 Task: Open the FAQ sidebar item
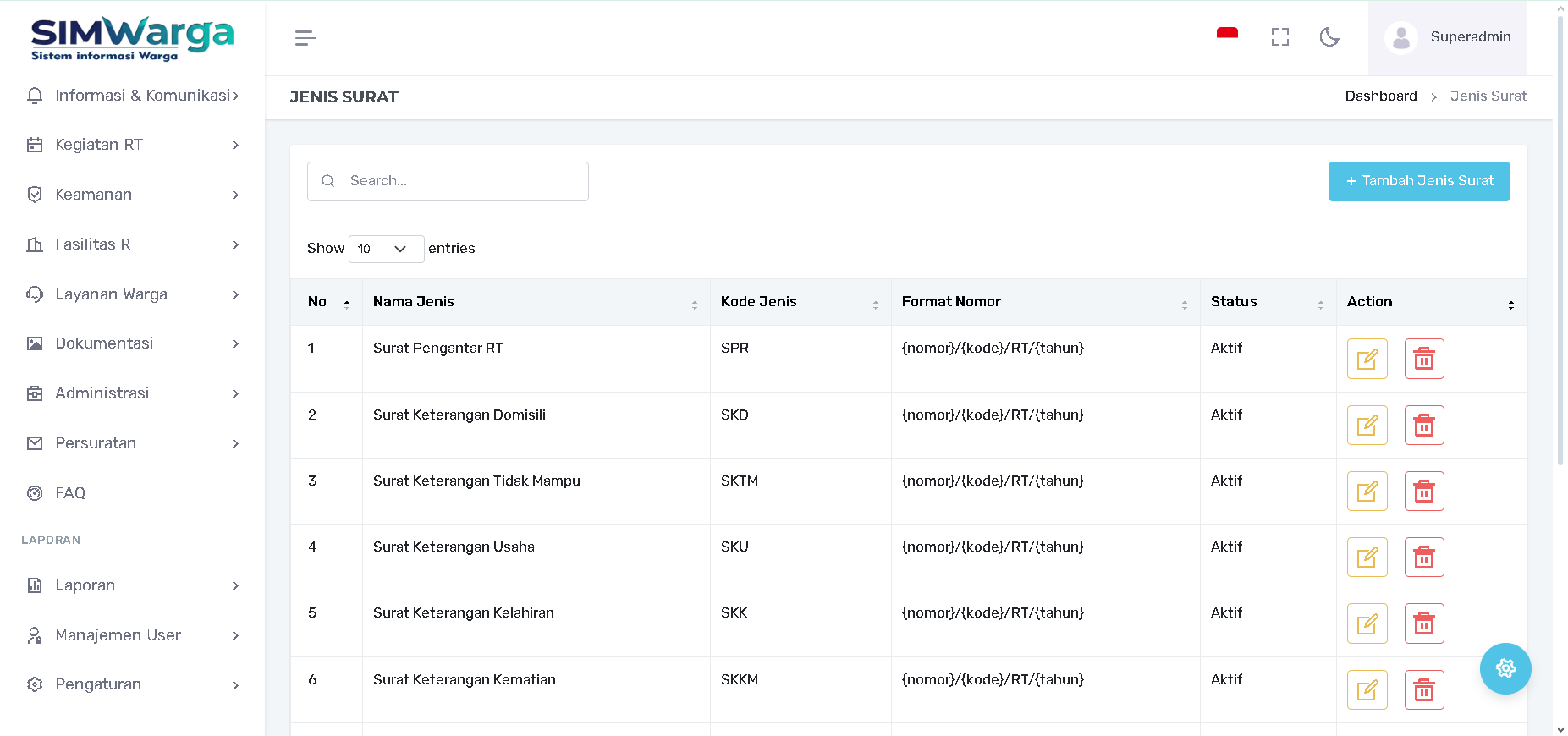tap(70, 493)
